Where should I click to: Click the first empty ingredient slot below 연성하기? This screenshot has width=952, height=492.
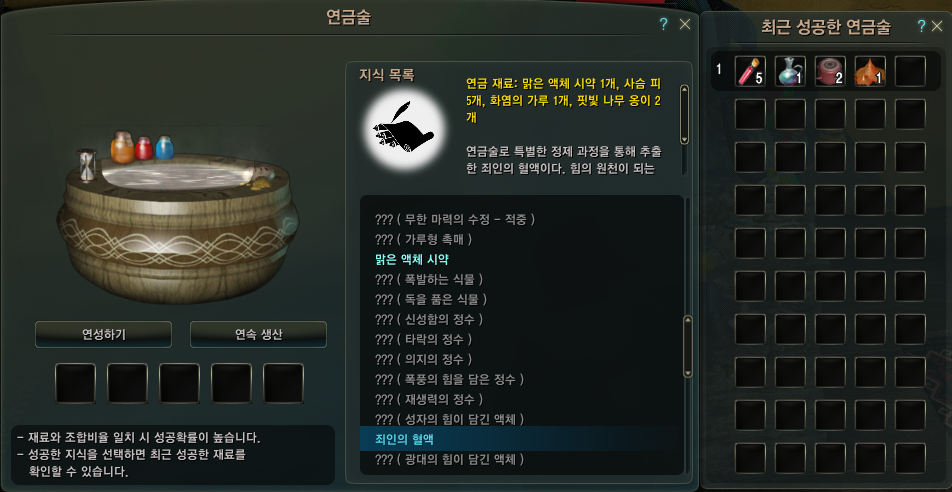[x=76, y=383]
